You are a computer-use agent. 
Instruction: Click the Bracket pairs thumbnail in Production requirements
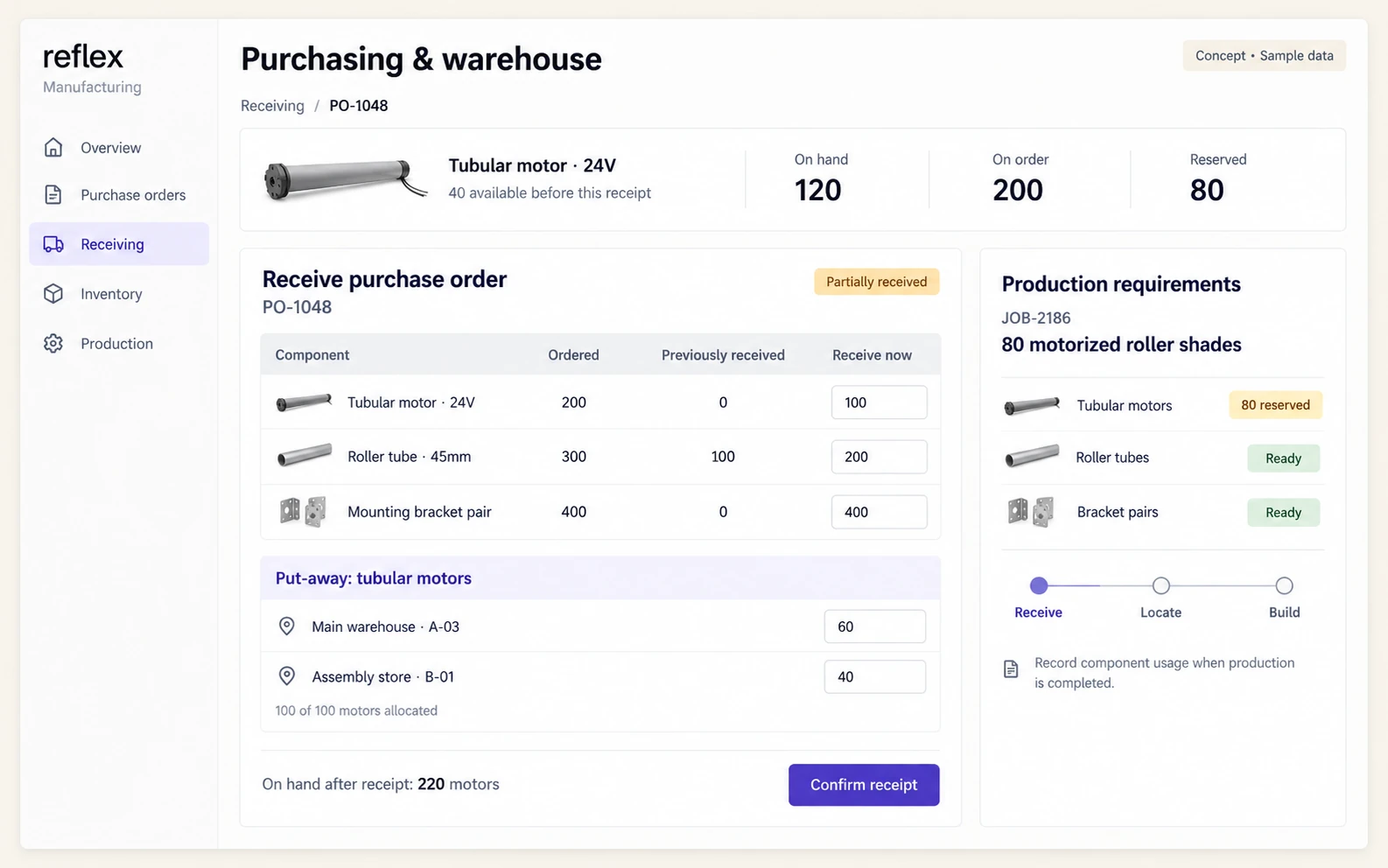coord(1031,512)
